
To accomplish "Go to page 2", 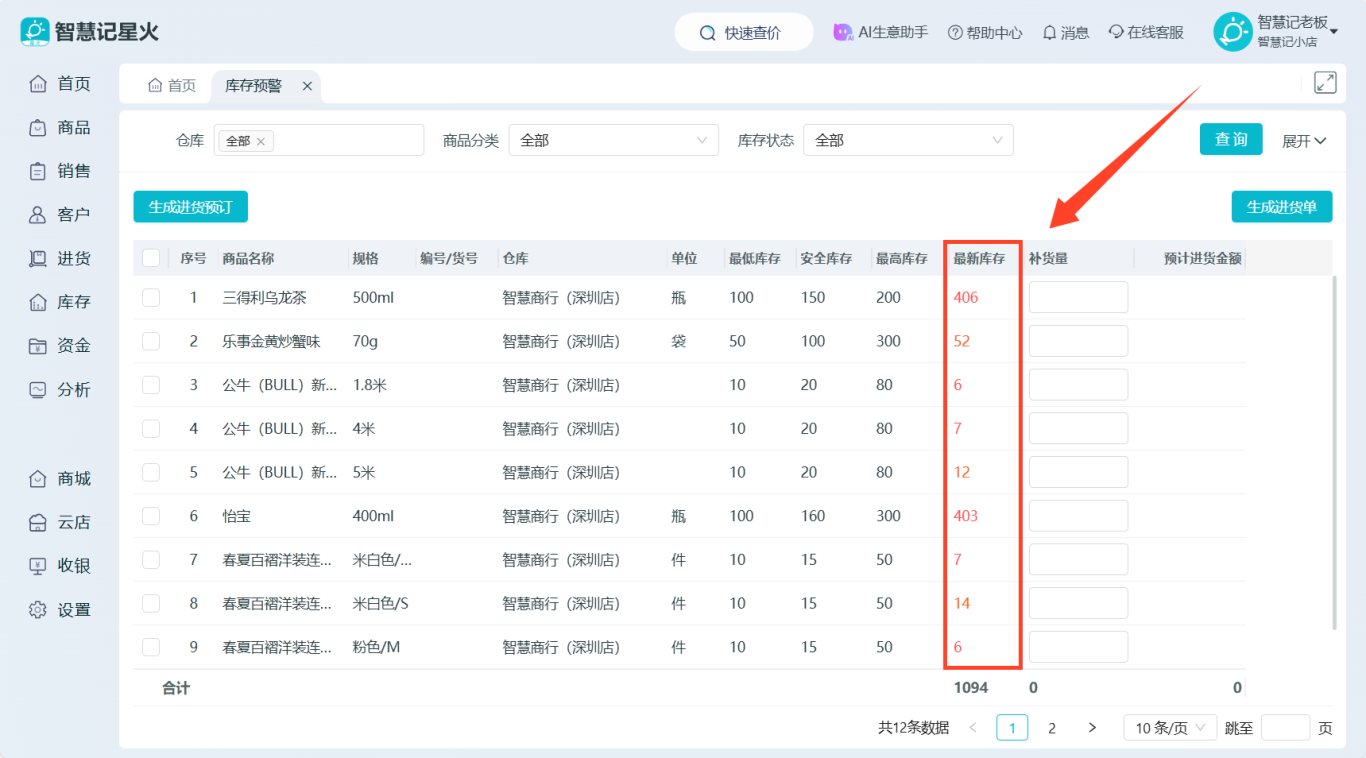I will 1052,728.
